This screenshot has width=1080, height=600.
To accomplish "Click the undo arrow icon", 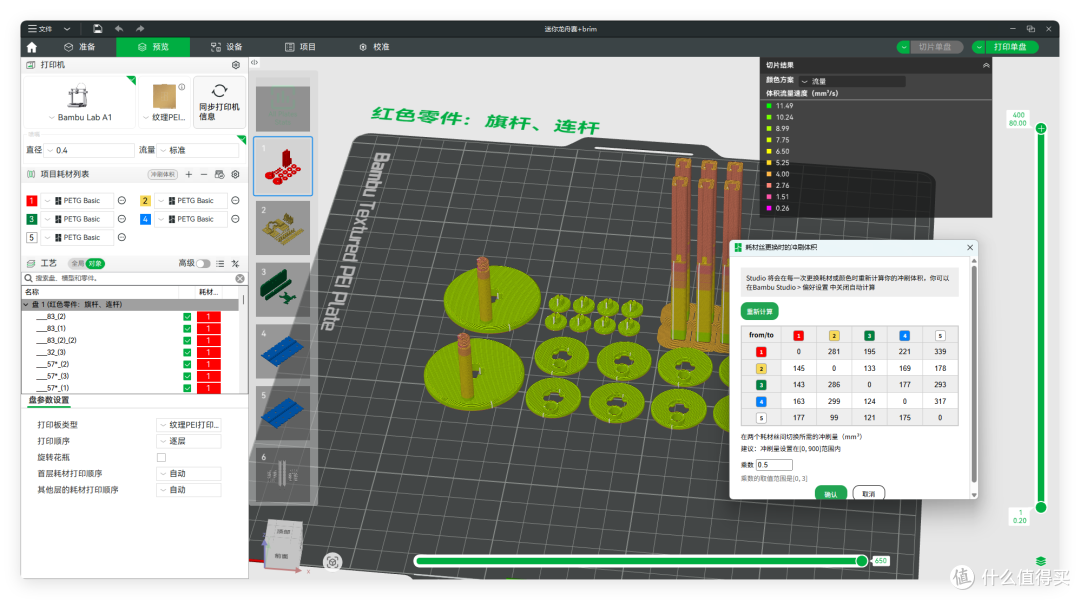I will [x=119, y=29].
